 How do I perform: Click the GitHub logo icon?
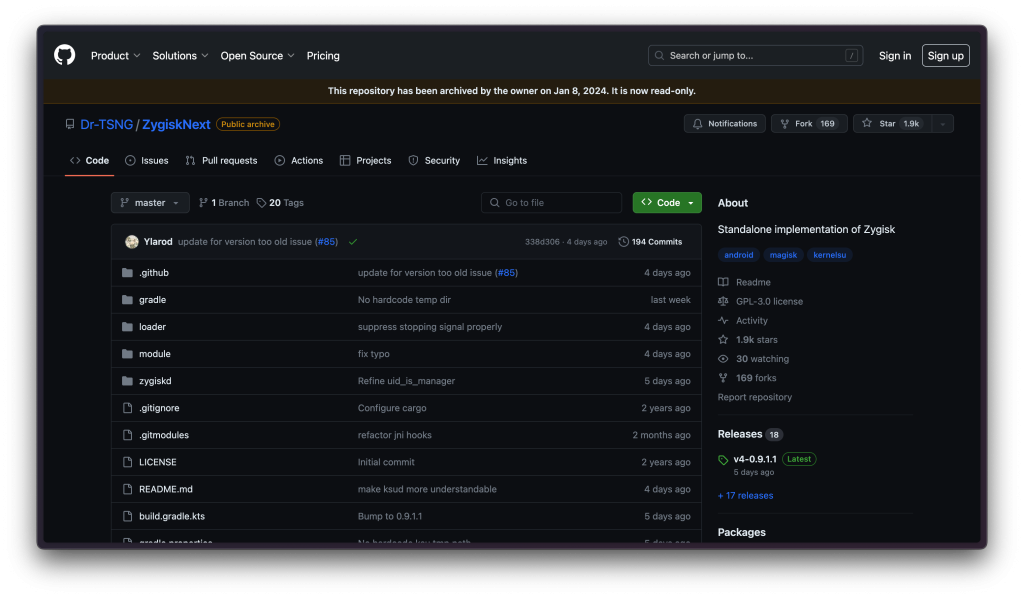pos(65,55)
